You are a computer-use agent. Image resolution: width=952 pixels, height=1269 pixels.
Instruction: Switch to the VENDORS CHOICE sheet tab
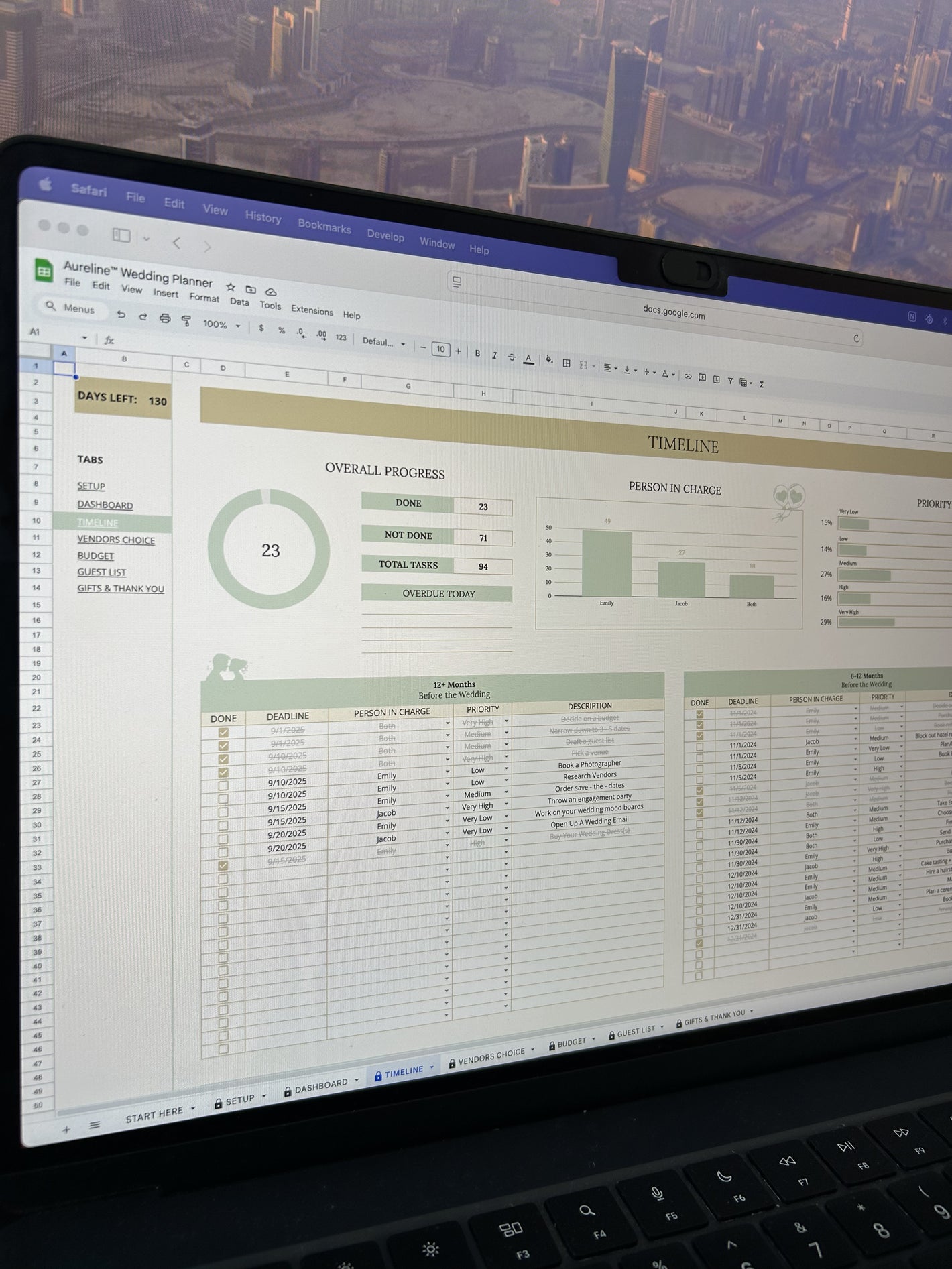[x=491, y=1057]
